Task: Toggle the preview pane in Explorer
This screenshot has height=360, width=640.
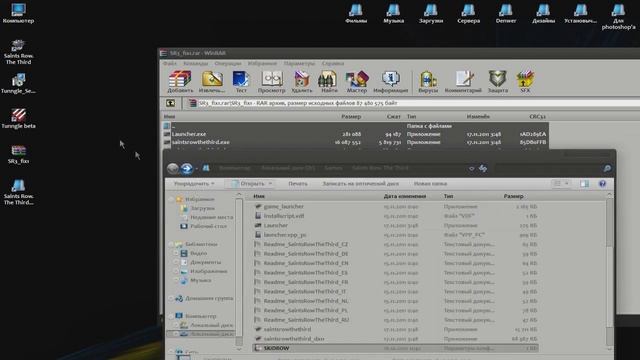Action: pyautogui.click(x=584, y=184)
